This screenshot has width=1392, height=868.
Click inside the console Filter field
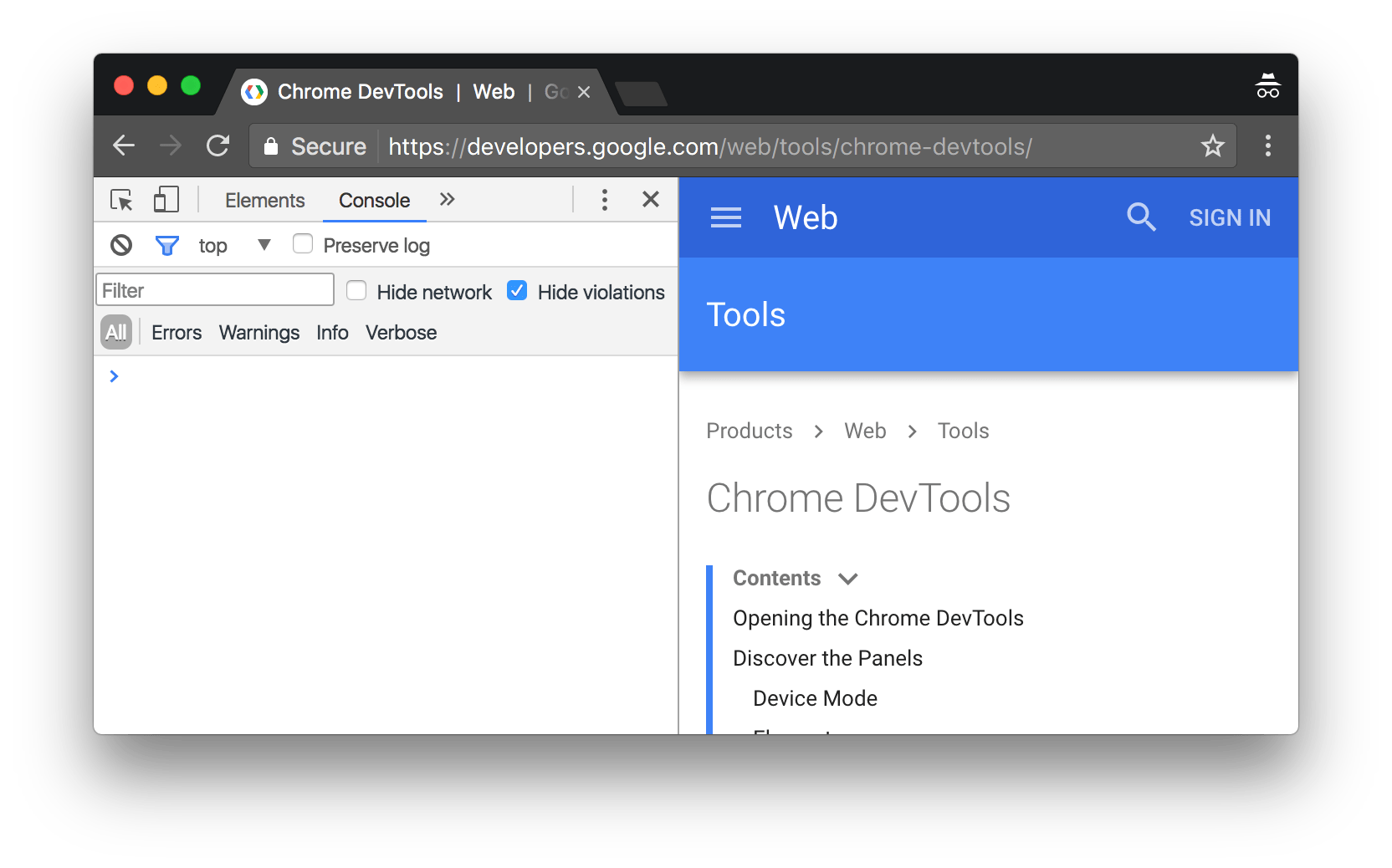point(214,289)
